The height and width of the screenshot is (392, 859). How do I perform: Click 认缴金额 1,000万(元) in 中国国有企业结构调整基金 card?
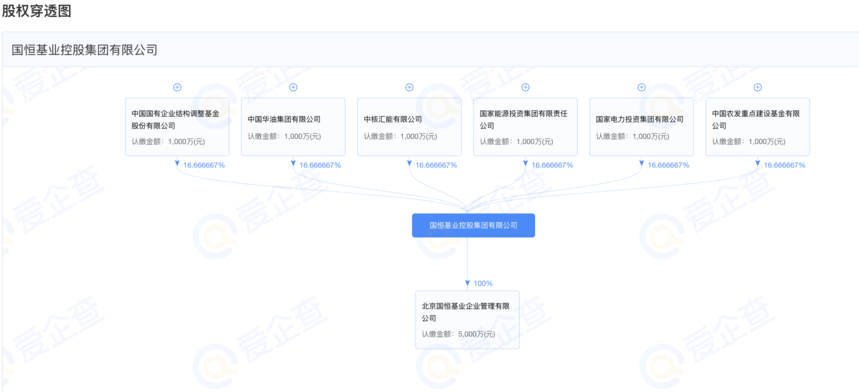(x=168, y=142)
